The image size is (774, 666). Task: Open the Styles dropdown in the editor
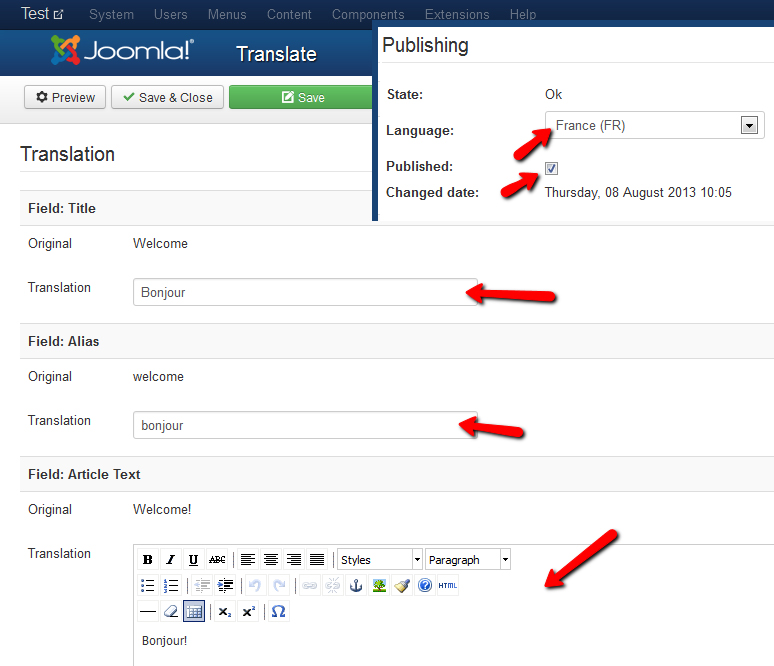[380, 559]
